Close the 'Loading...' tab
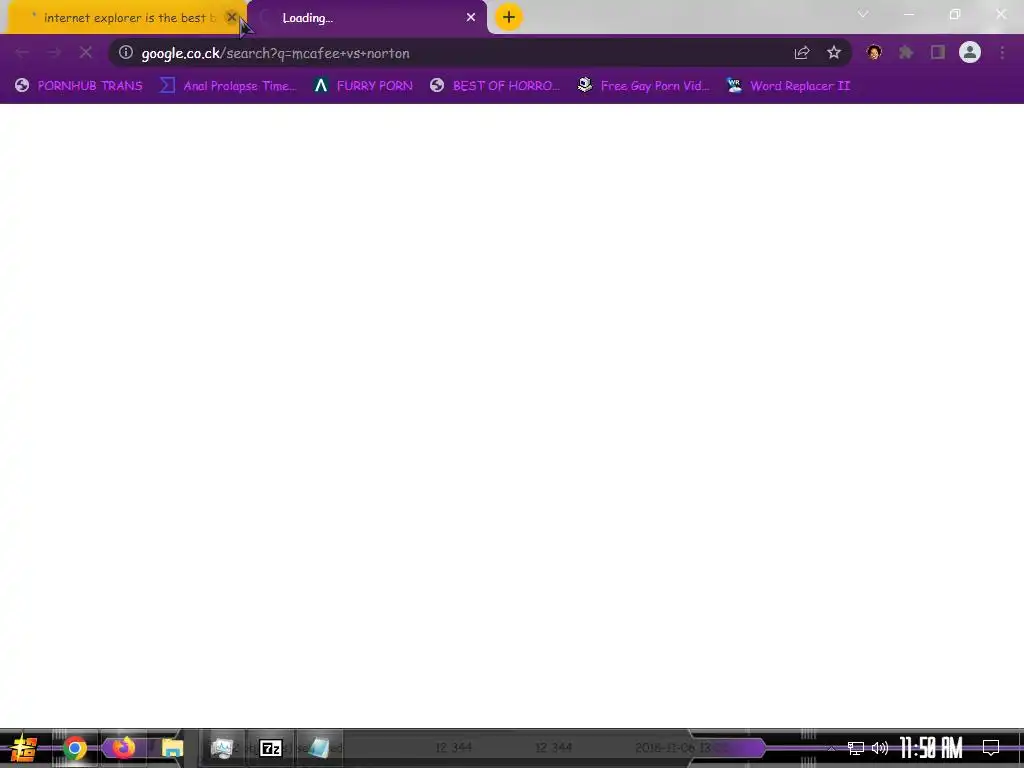The image size is (1024, 768). click(x=471, y=18)
